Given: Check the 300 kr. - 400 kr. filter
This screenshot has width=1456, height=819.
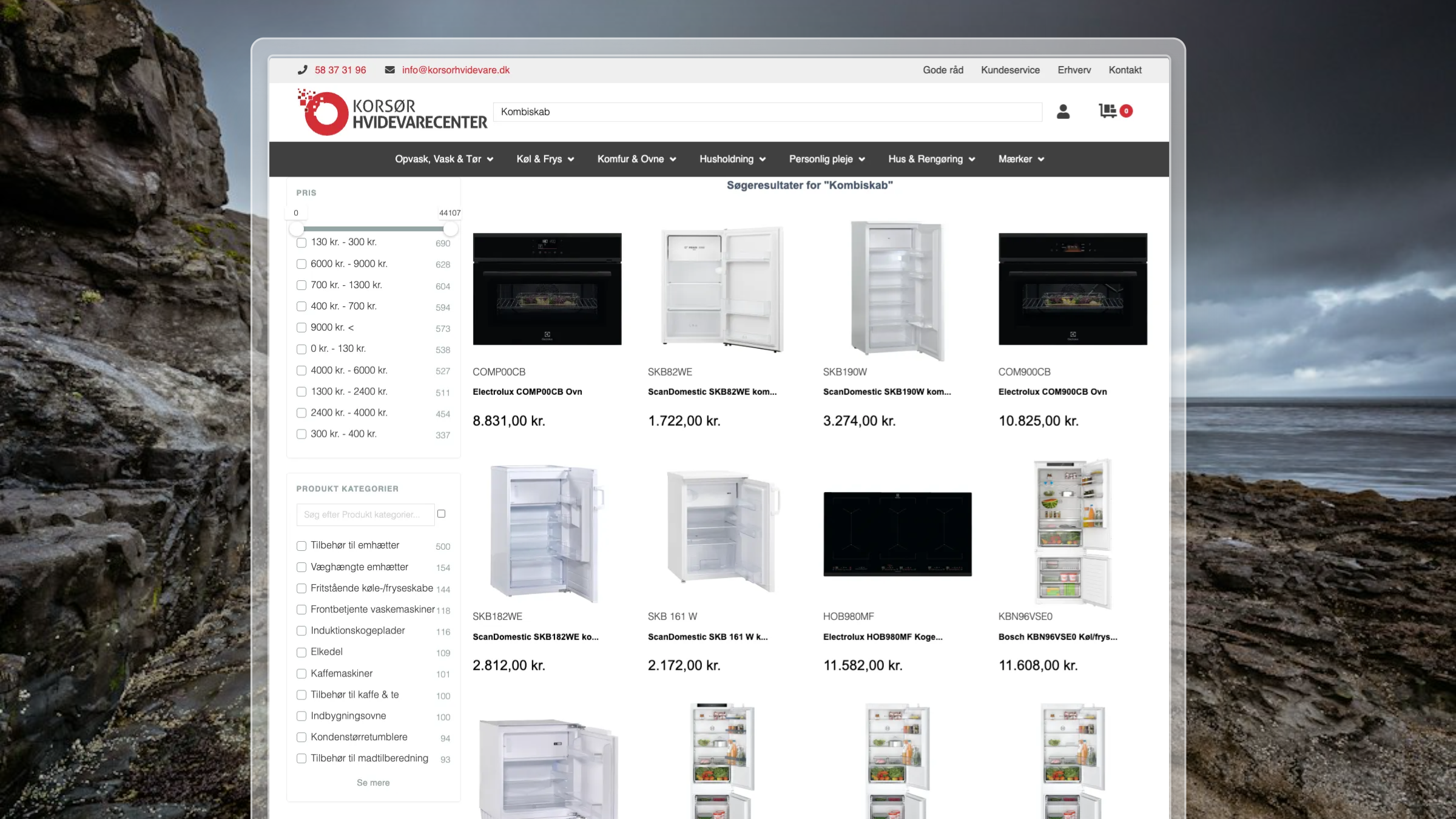Looking at the screenshot, I should pos(302,434).
